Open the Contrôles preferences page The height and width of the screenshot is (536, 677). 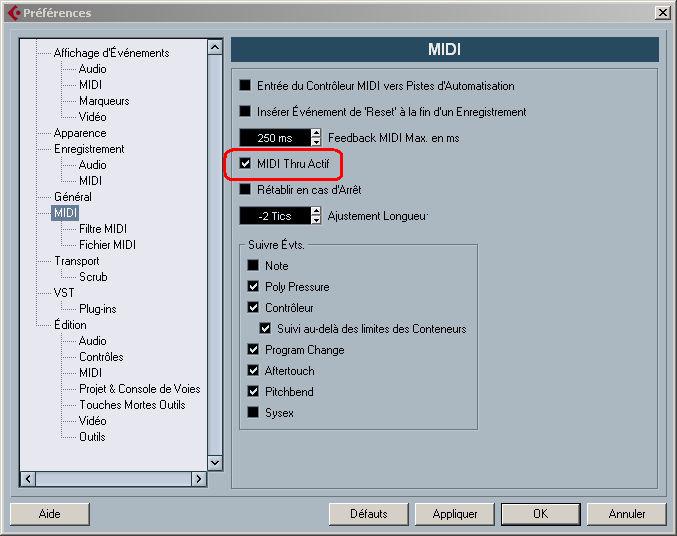click(101, 356)
